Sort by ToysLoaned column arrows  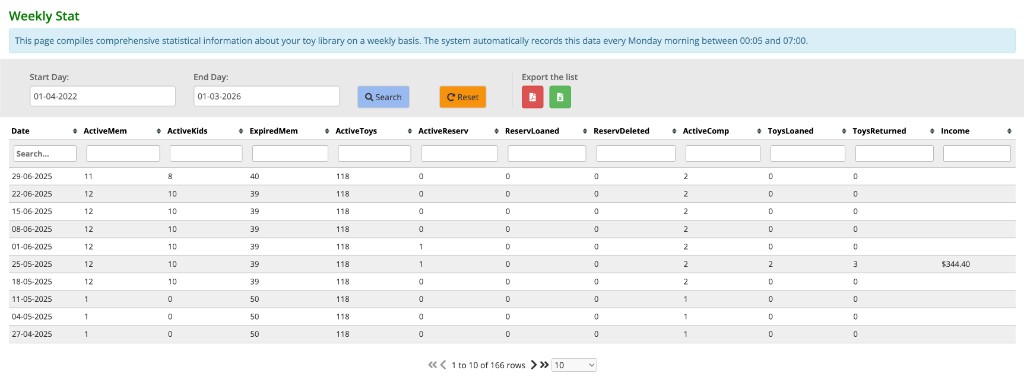(x=844, y=131)
